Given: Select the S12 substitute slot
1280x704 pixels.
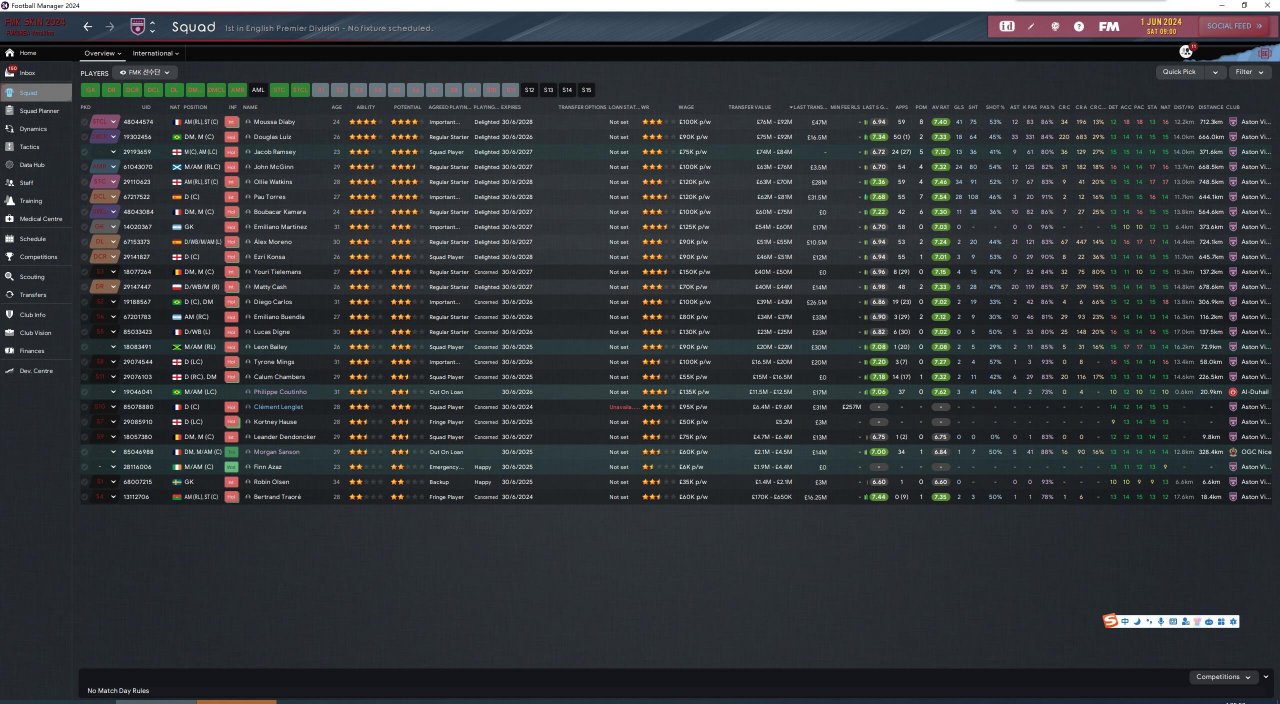Looking at the screenshot, I should point(529,90).
